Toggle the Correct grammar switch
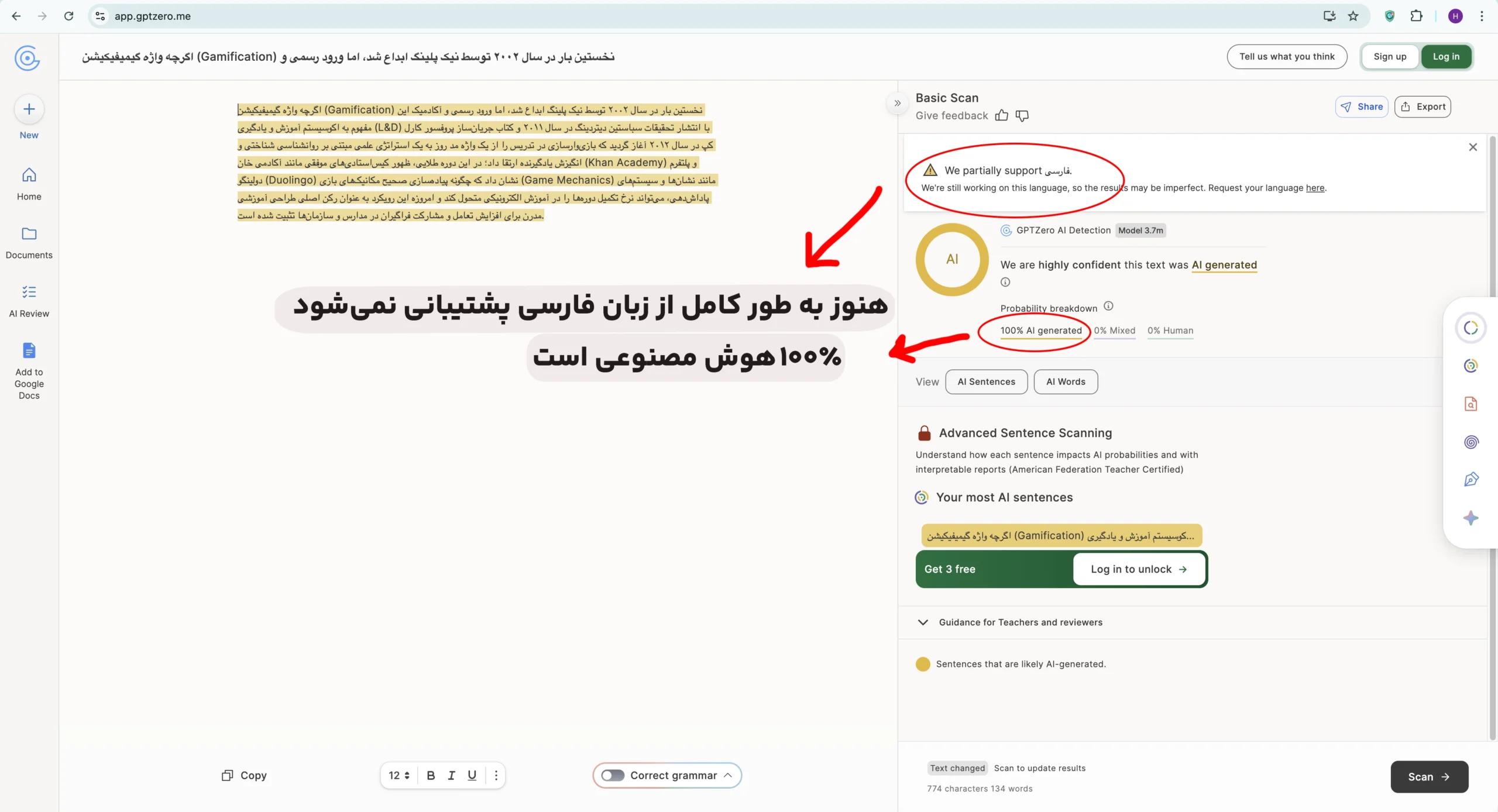This screenshot has width=1498, height=812. click(612, 775)
